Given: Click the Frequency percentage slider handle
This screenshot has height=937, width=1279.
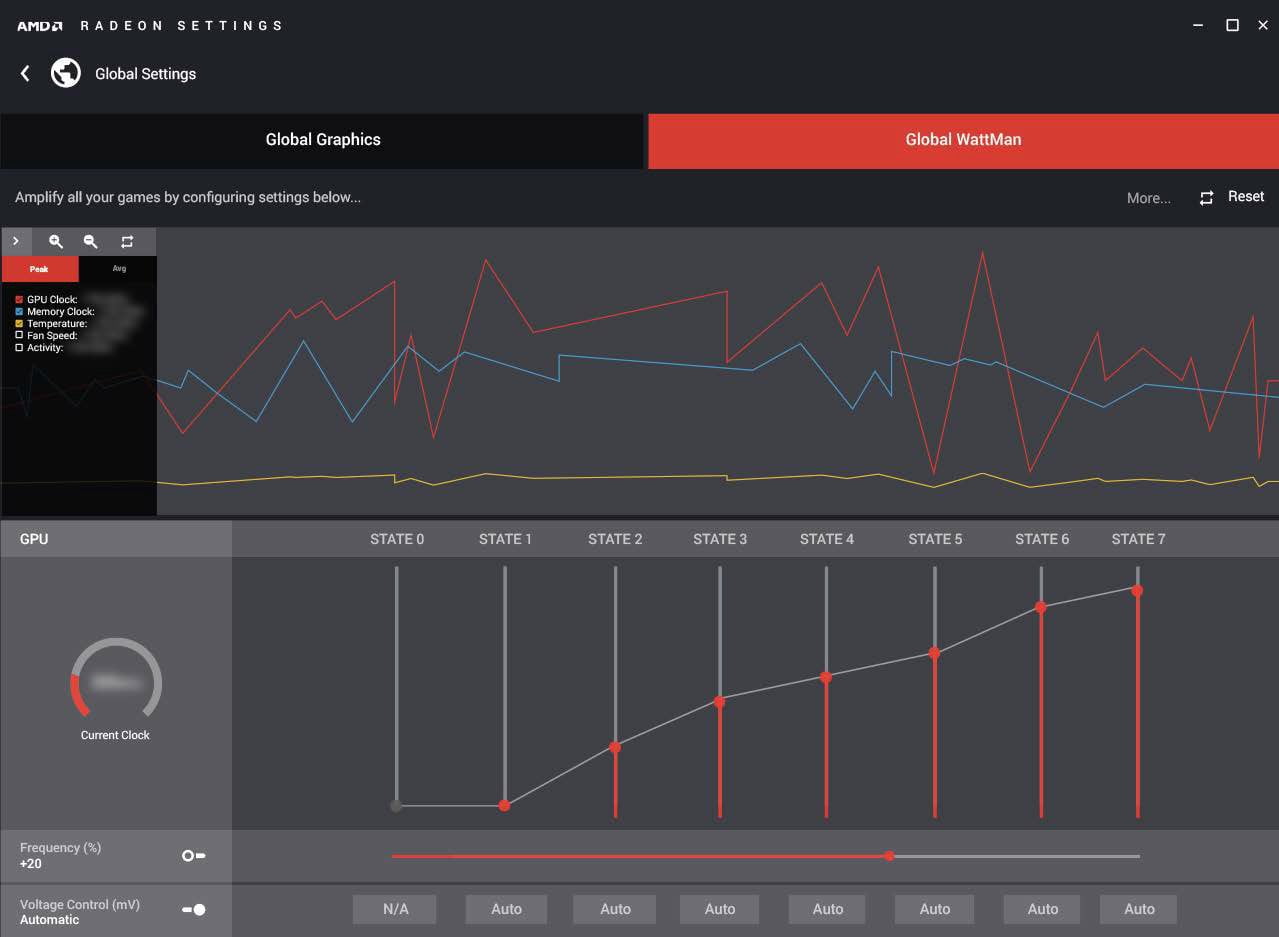Looking at the screenshot, I should pyautogui.click(x=889, y=856).
